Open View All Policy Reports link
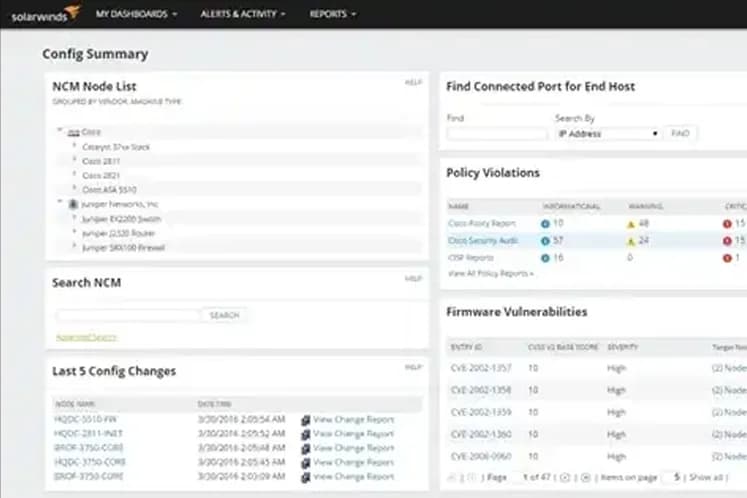747x498 pixels. (491, 274)
